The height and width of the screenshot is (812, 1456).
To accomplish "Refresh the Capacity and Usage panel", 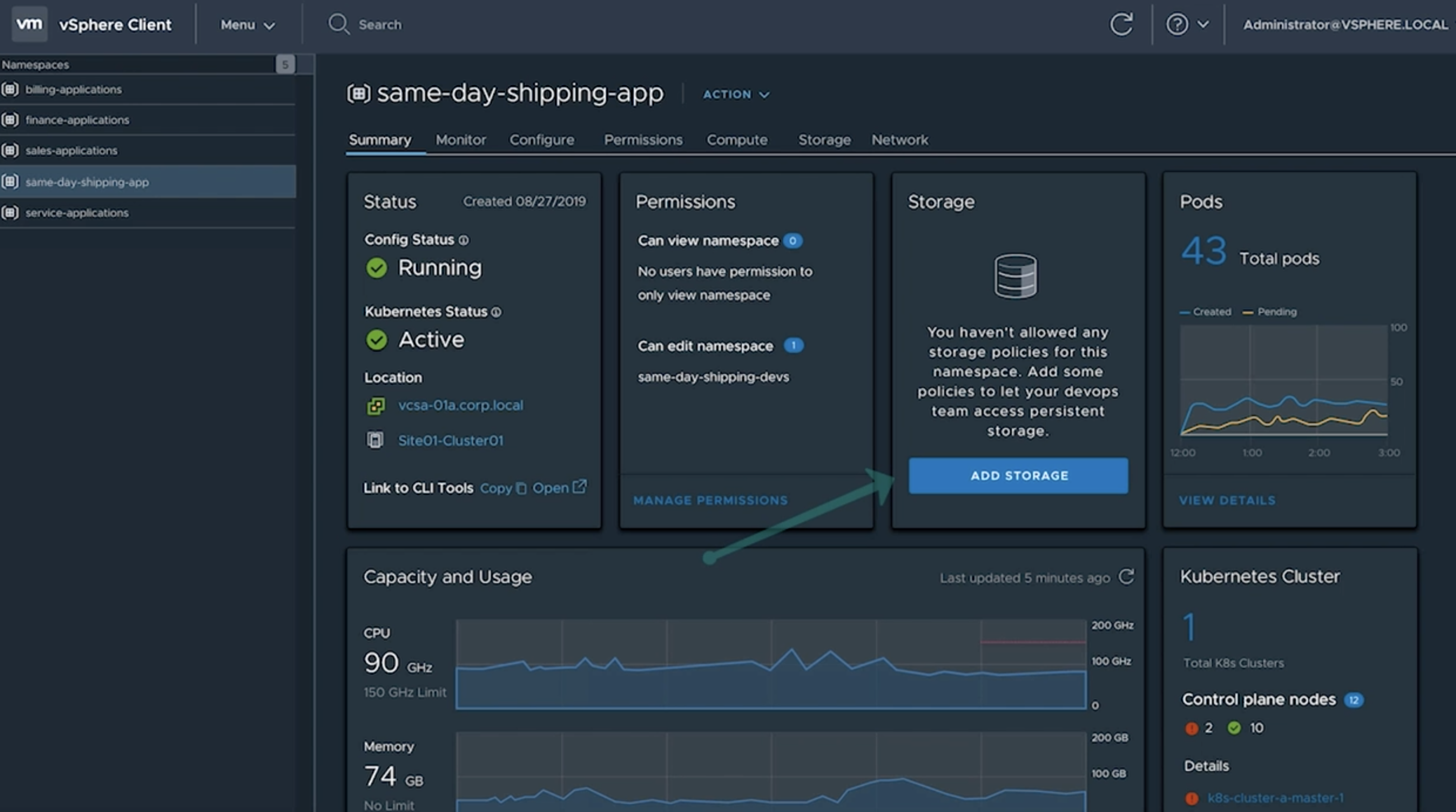I will tap(1126, 577).
